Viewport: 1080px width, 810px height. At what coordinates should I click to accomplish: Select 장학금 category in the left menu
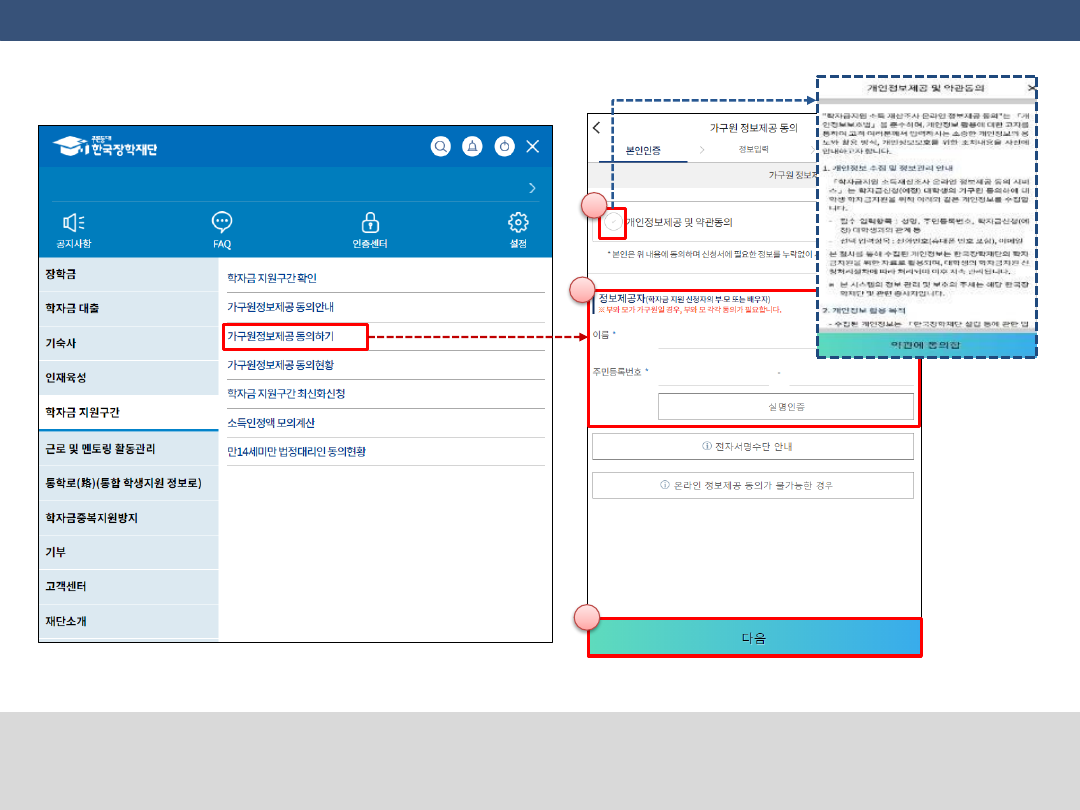61,273
